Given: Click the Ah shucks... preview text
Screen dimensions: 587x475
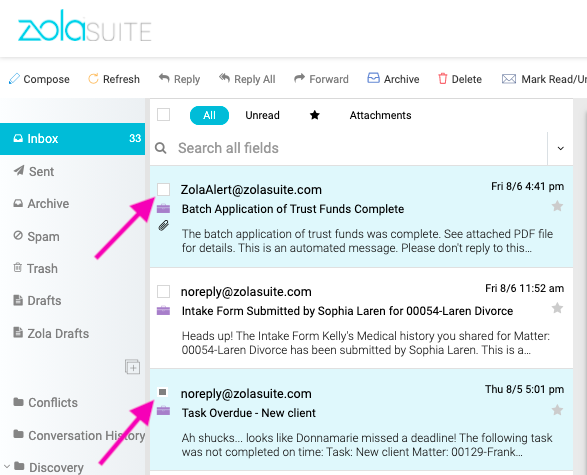Looking at the screenshot, I should (x=367, y=445).
